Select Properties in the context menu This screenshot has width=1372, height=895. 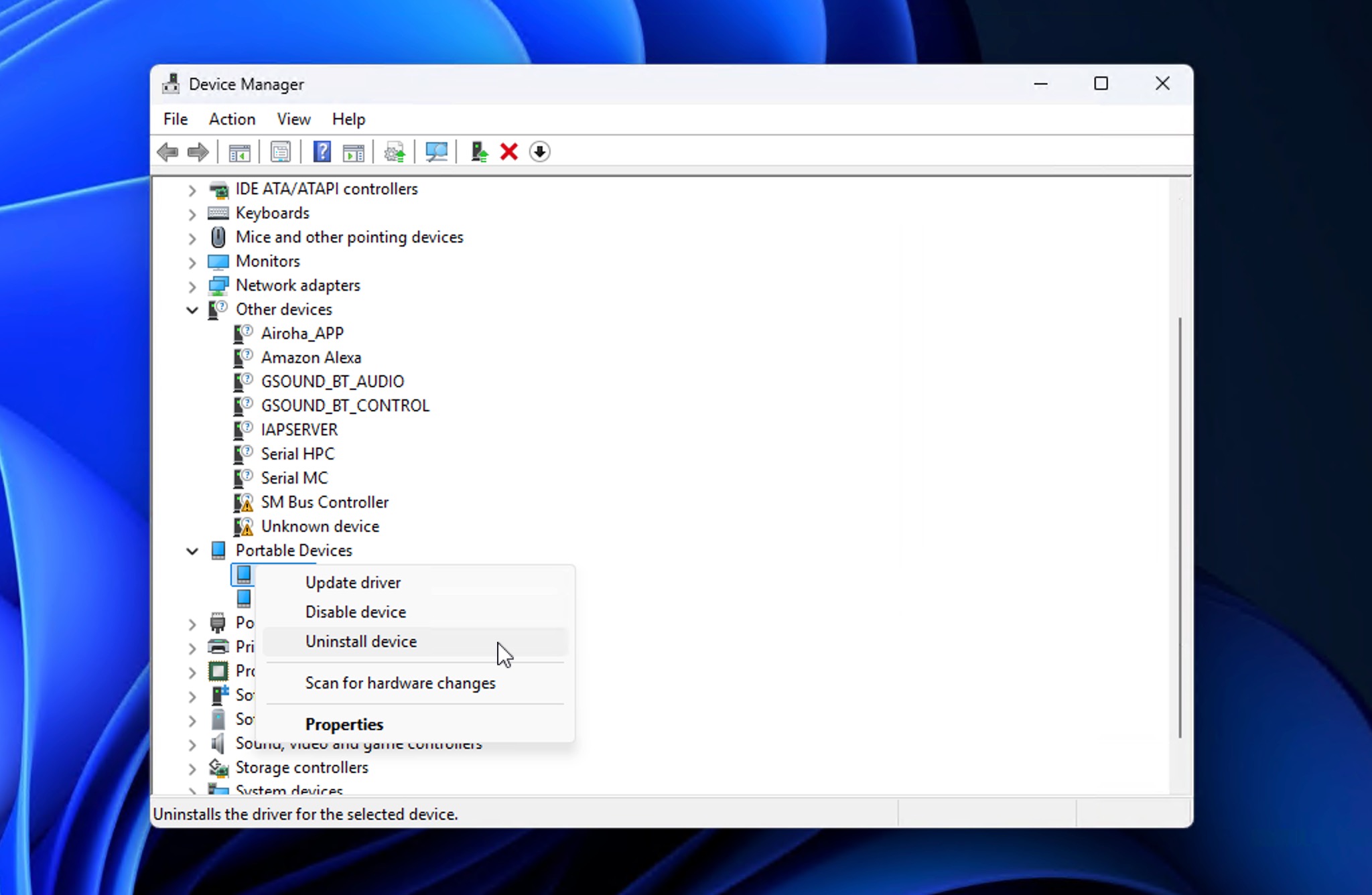[344, 724]
